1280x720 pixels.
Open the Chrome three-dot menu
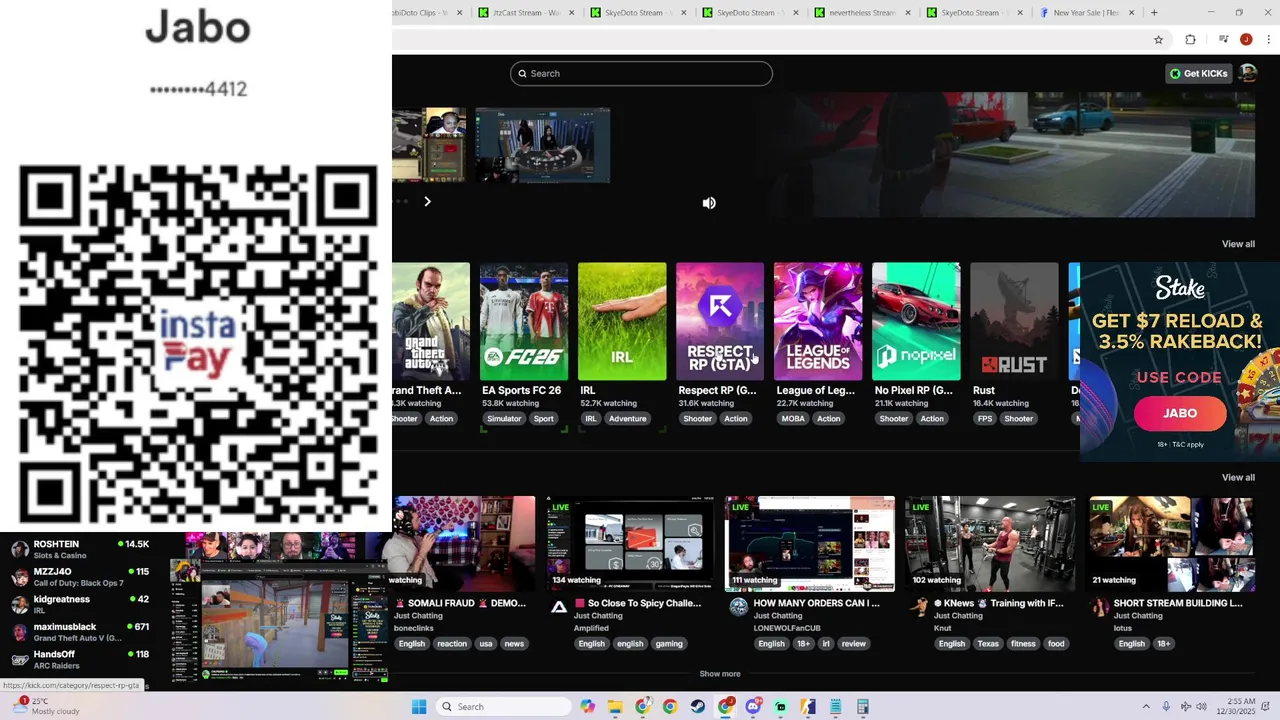1267,40
